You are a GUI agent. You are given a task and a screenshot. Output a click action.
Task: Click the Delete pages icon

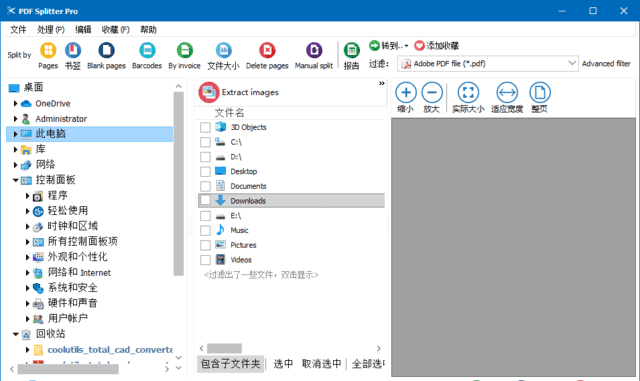point(267,51)
